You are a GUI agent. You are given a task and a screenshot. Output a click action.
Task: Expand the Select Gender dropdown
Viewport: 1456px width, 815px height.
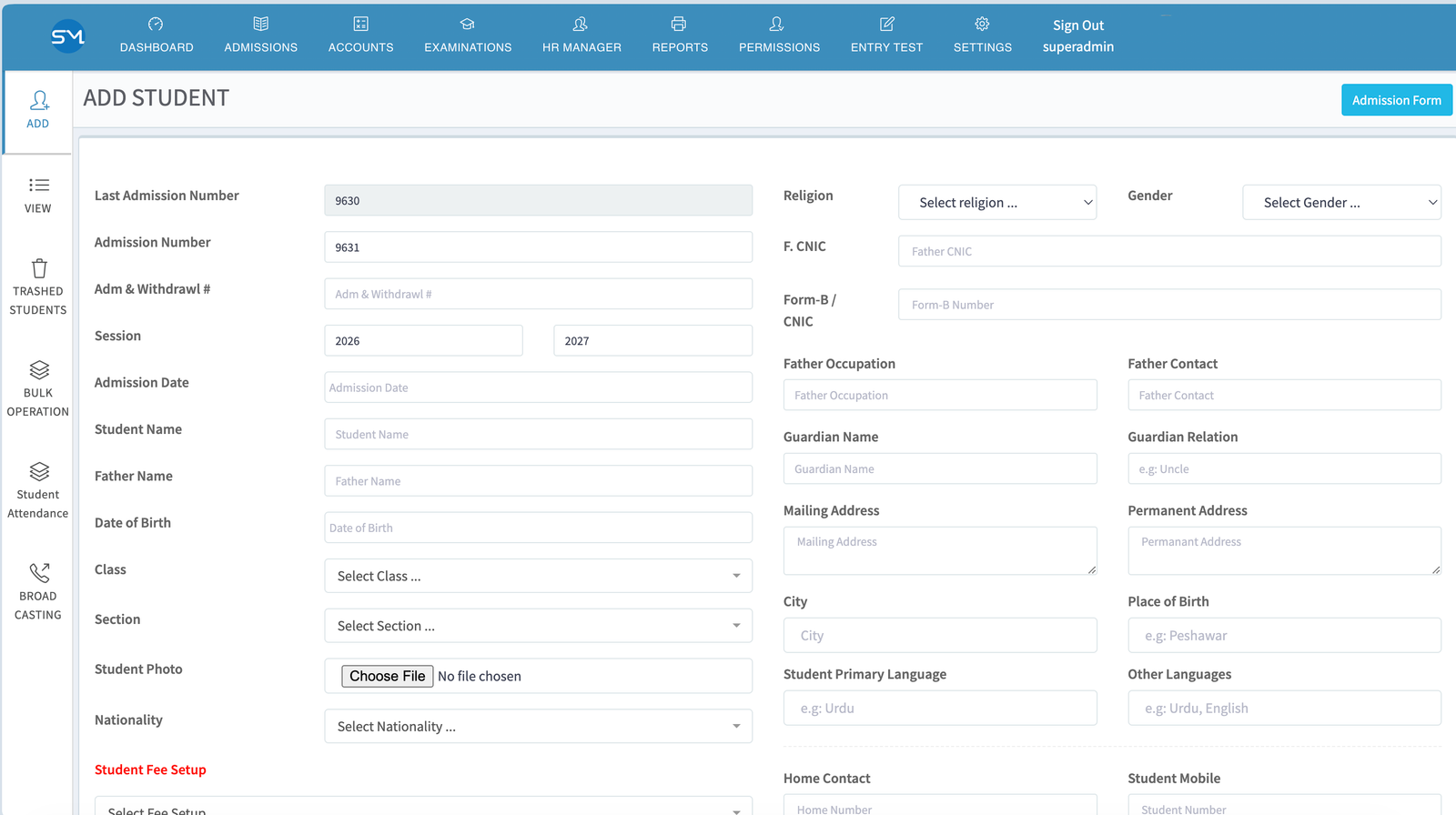(1342, 203)
